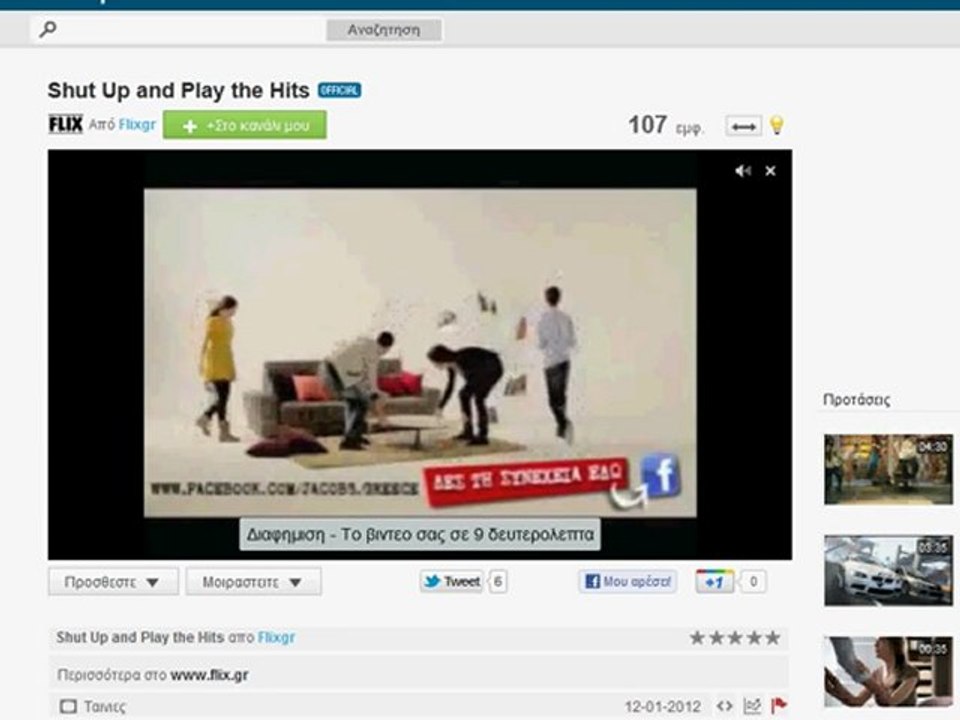The image size is (960, 720).
Task: Click the Facebook icon in the ad
Action: (661, 474)
